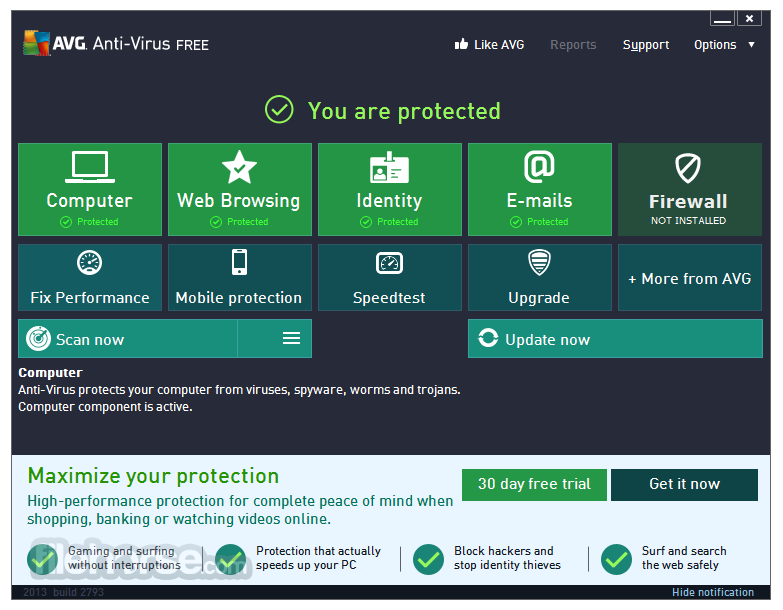This screenshot has width=783, height=610.
Task: Open the Fix Performance tile label
Action: point(90,298)
